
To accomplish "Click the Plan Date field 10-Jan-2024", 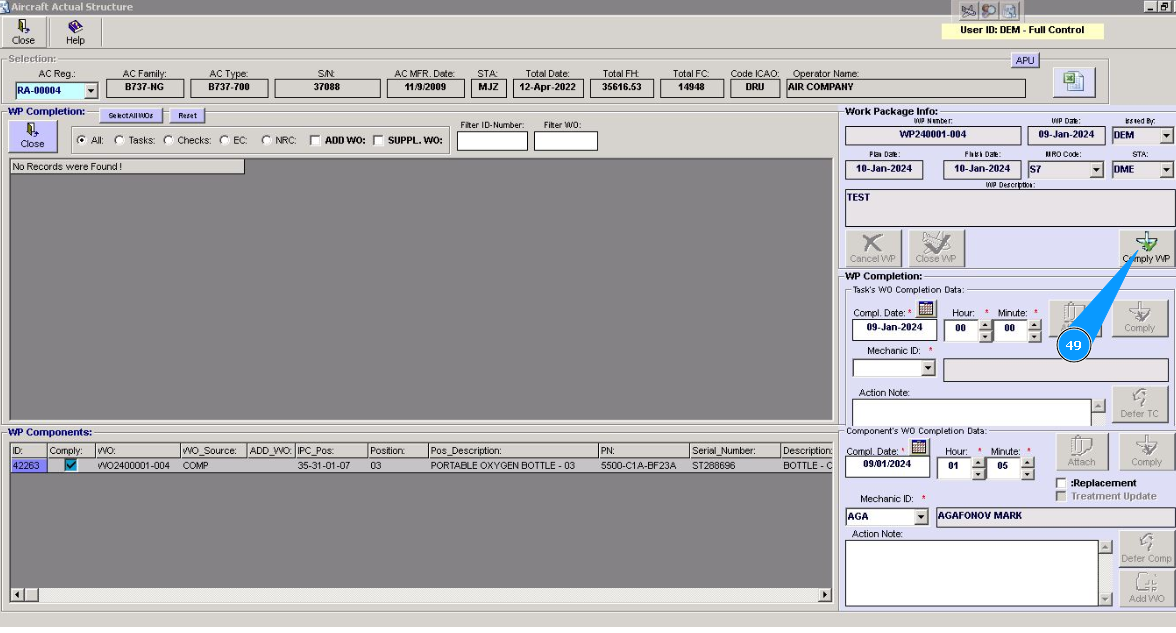I will tap(884, 170).
